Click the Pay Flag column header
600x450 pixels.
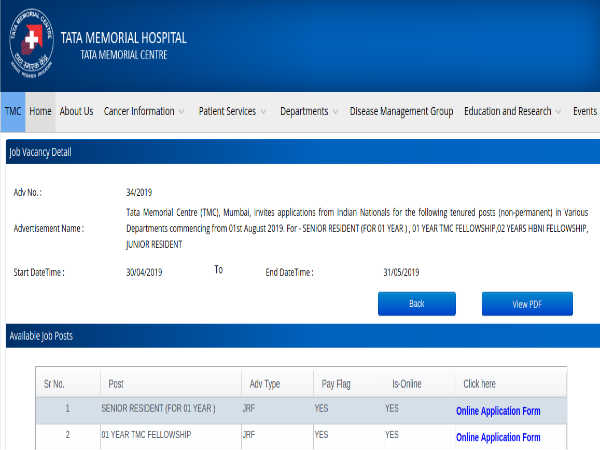[335, 383]
